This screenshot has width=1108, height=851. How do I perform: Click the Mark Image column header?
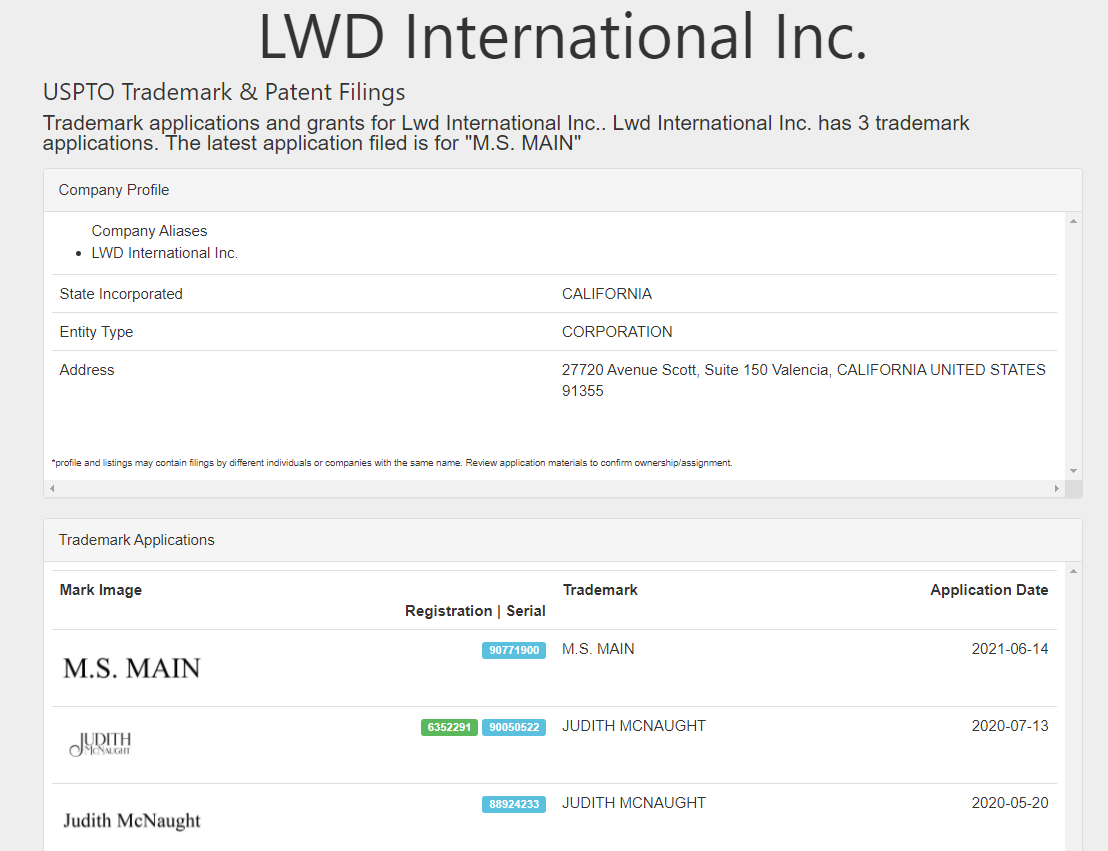100,590
